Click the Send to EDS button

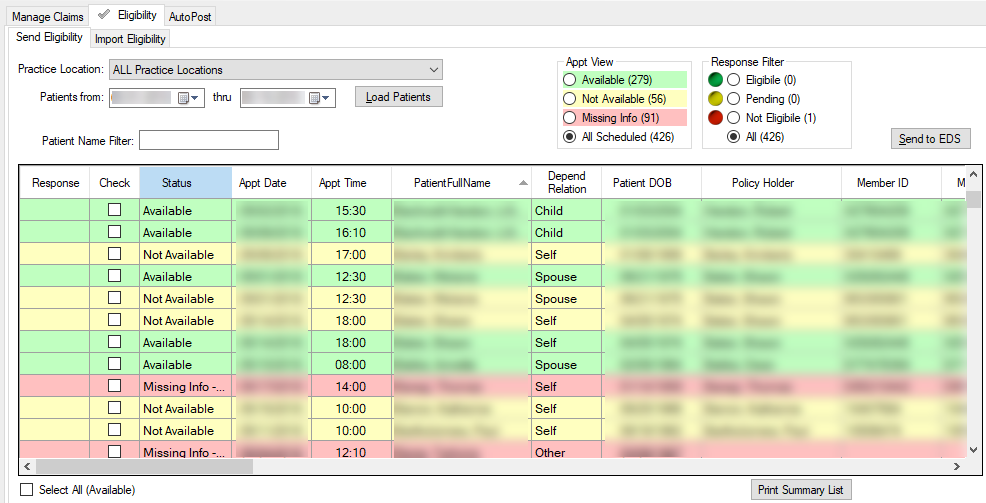pyautogui.click(x=930, y=139)
